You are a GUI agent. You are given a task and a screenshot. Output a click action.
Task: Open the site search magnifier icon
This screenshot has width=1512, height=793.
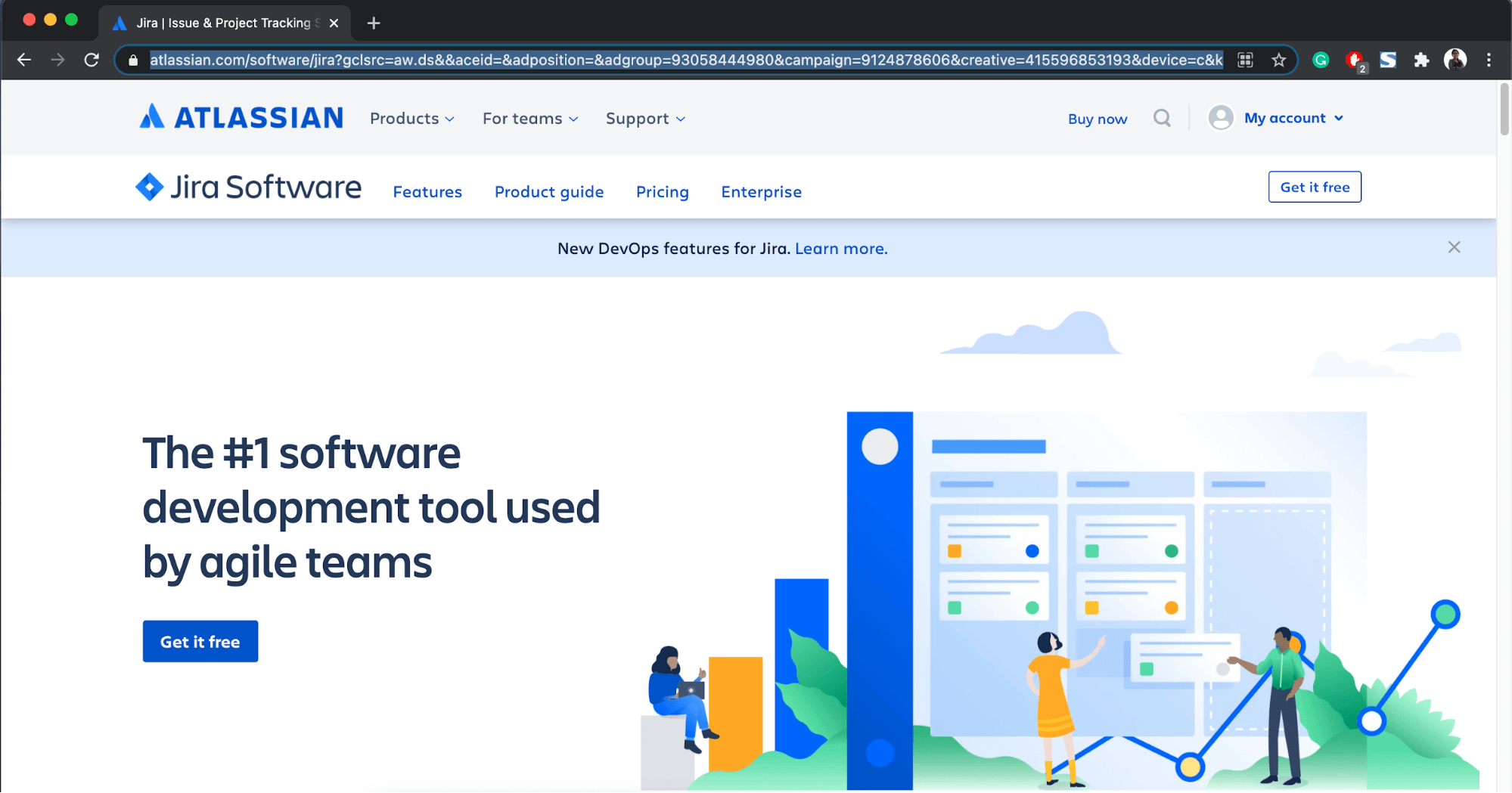[x=1162, y=118]
